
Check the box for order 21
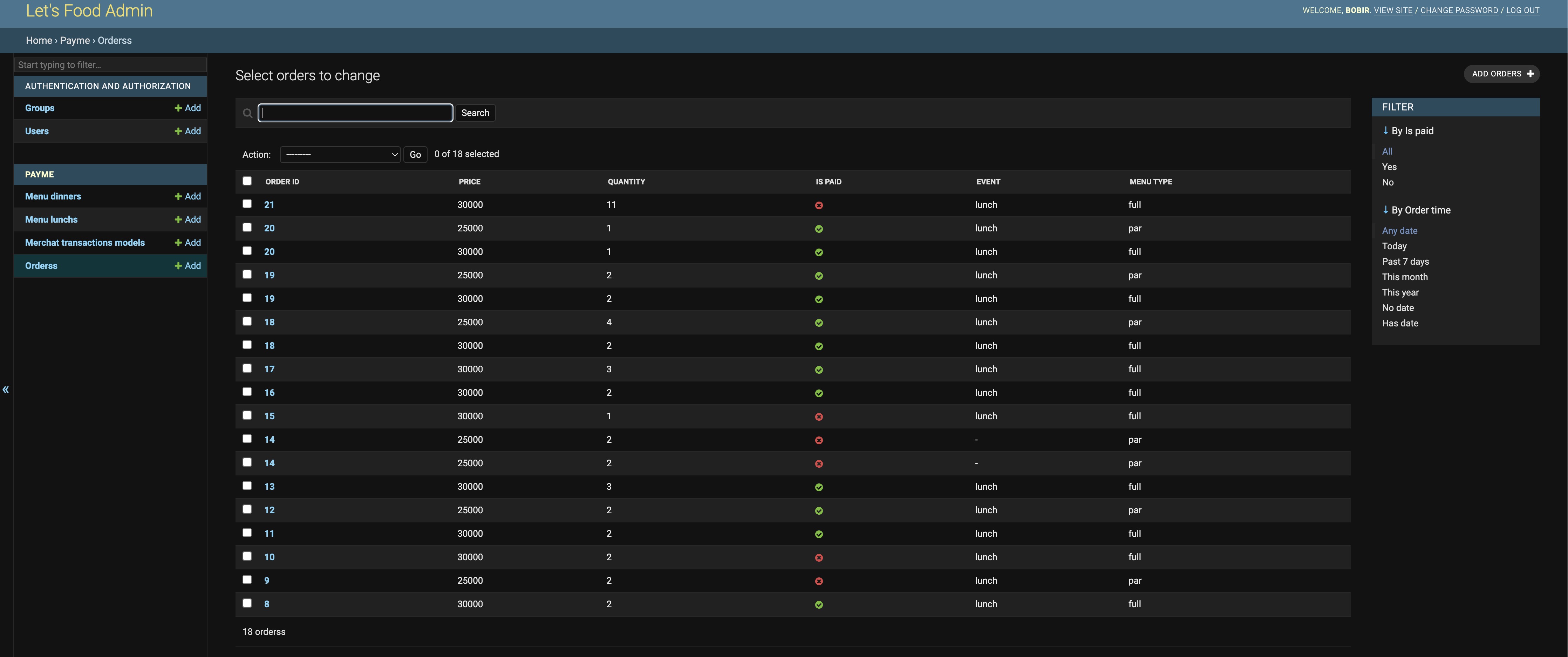pyautogui.click(x=247, y=204)
